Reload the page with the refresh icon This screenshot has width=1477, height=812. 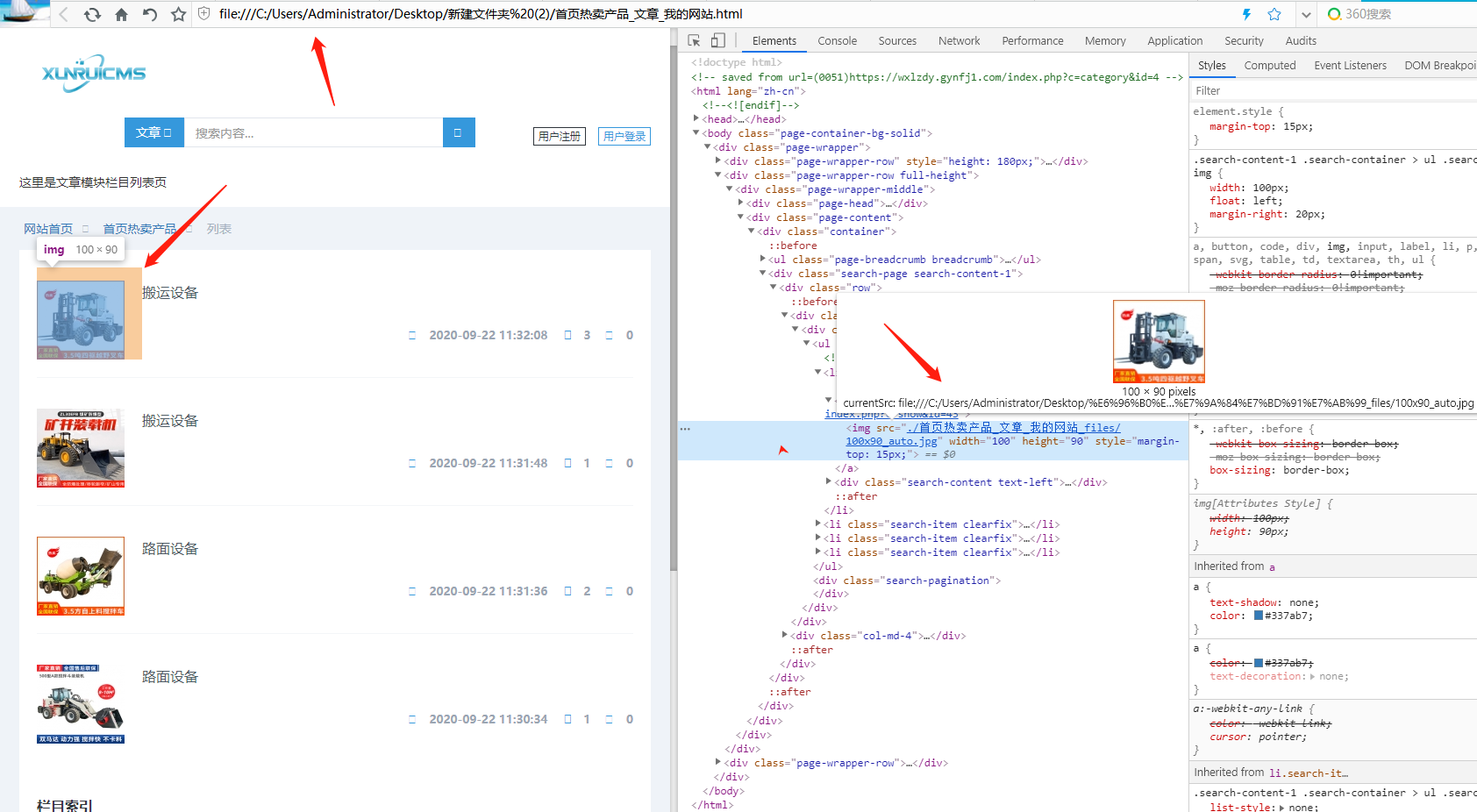[92, 14]
